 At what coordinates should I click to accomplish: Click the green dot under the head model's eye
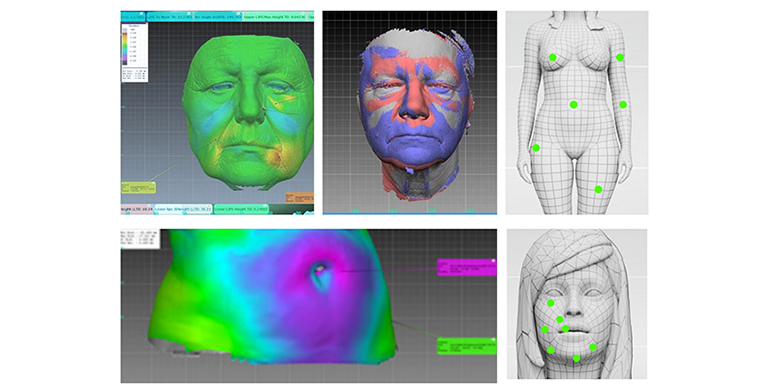(x=550, y=303)
